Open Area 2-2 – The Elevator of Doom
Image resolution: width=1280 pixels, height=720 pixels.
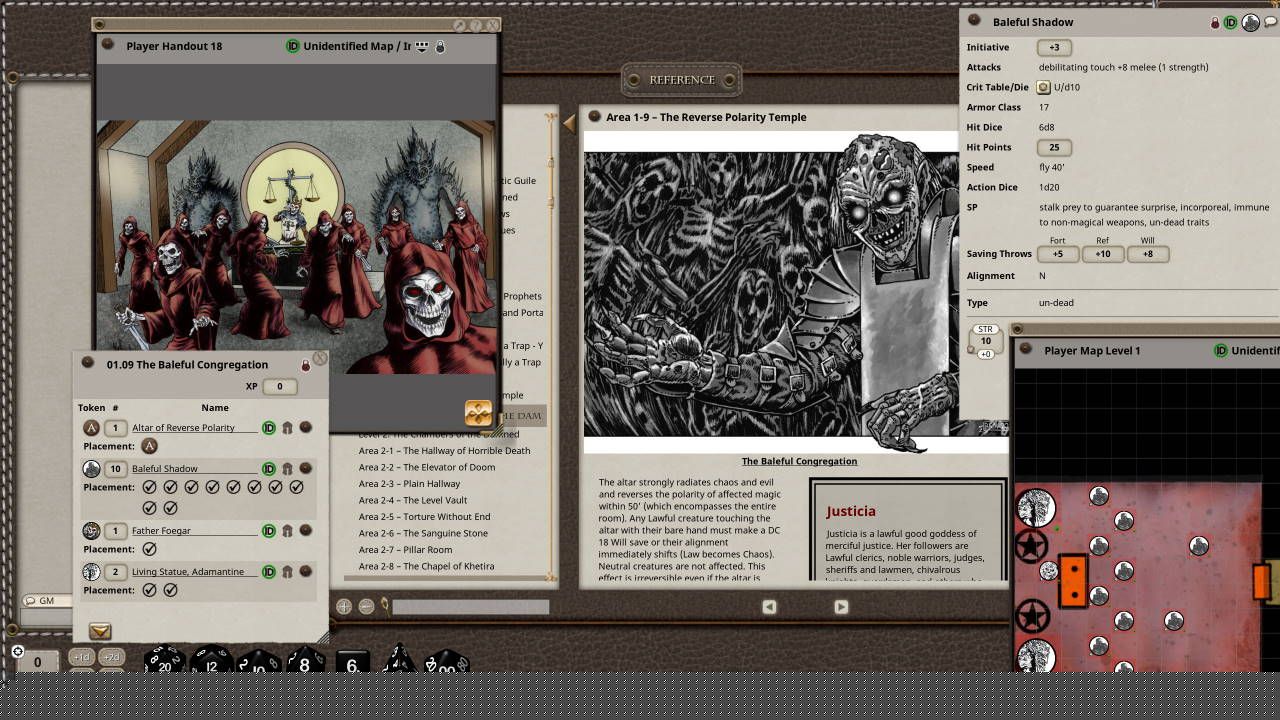pyautogui.click(x=427, y=467)
